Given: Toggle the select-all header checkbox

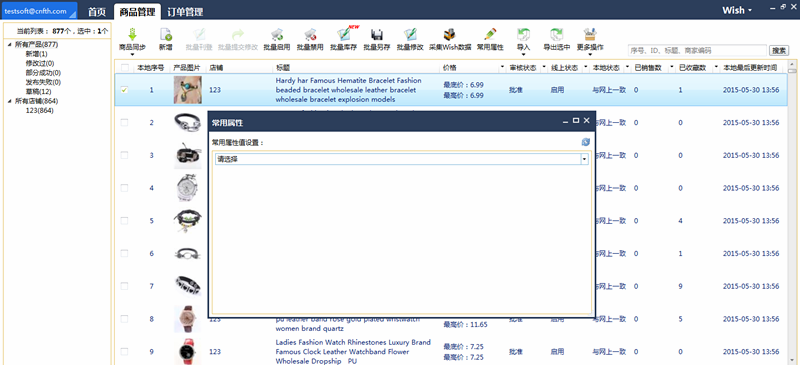Looking at the screenshot, I should [124, 68].
